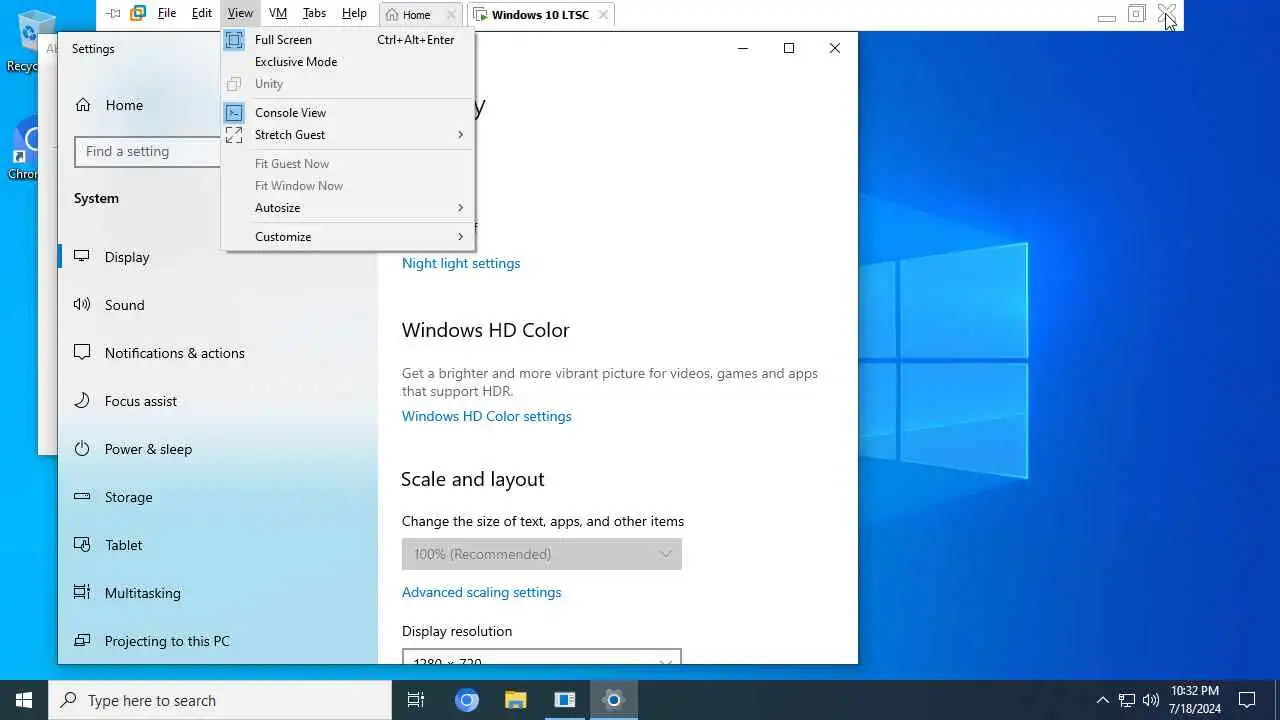
Task: Open the Help menu
Action: click(x=354, y=14)
